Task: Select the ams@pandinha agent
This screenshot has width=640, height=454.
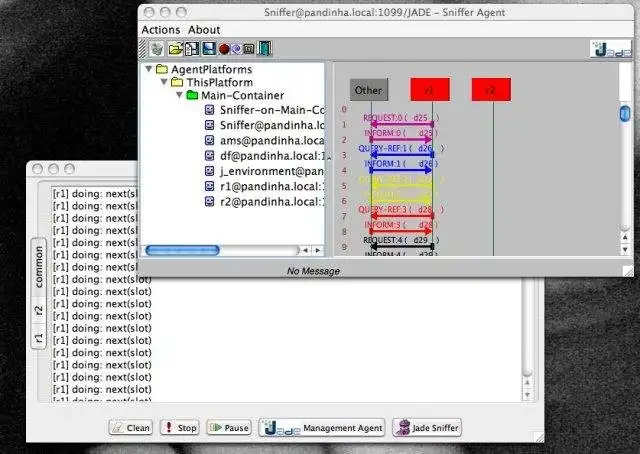Action: pyautogui.click(x=264, y=141)
